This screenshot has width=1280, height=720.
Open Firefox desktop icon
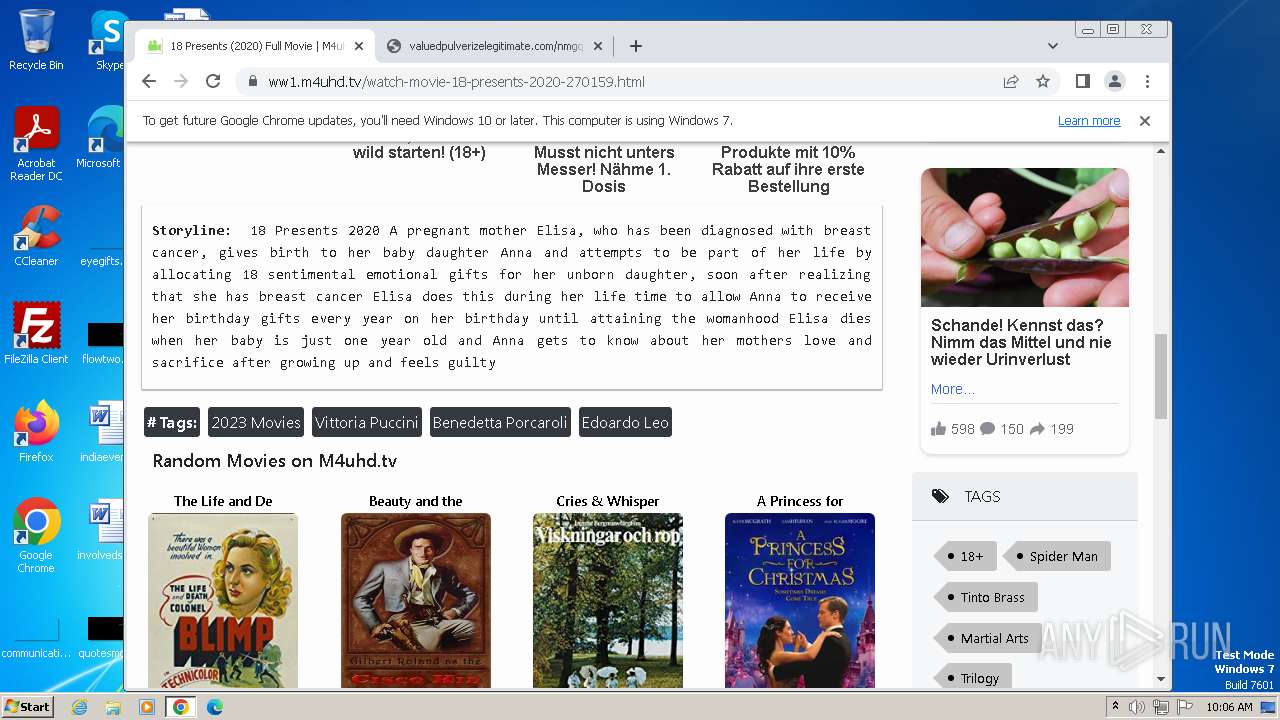(36, 431)
